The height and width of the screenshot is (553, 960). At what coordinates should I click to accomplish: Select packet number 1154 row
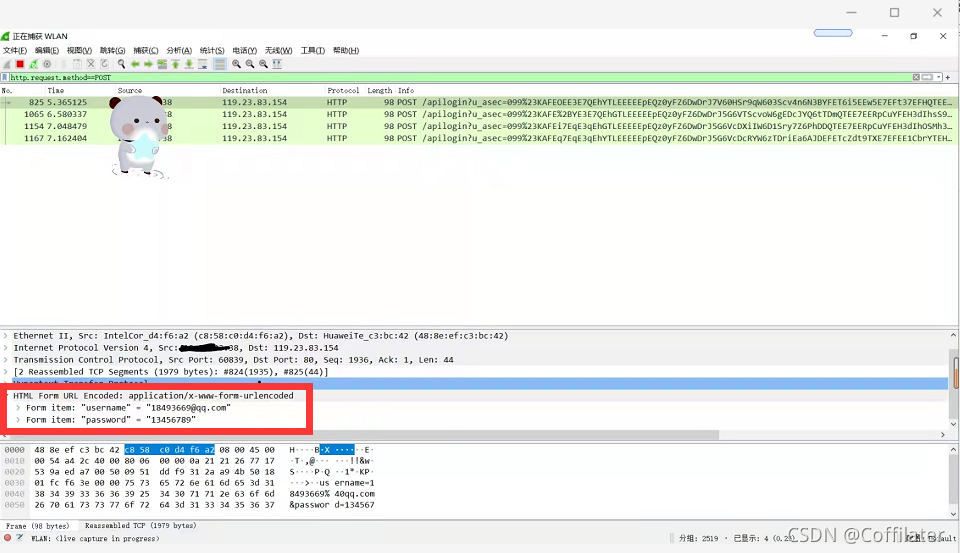tap(478, 126)
